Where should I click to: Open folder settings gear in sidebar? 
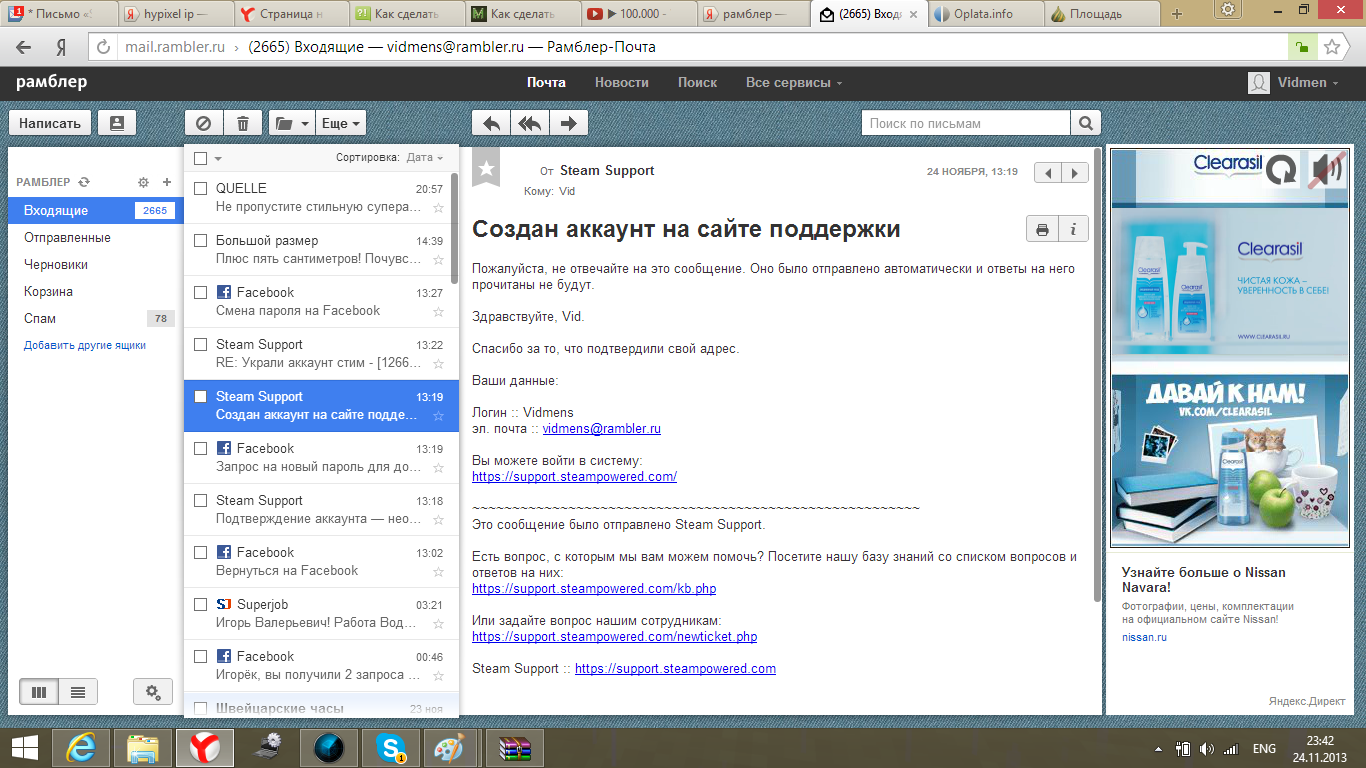click(x=143, y=182)
